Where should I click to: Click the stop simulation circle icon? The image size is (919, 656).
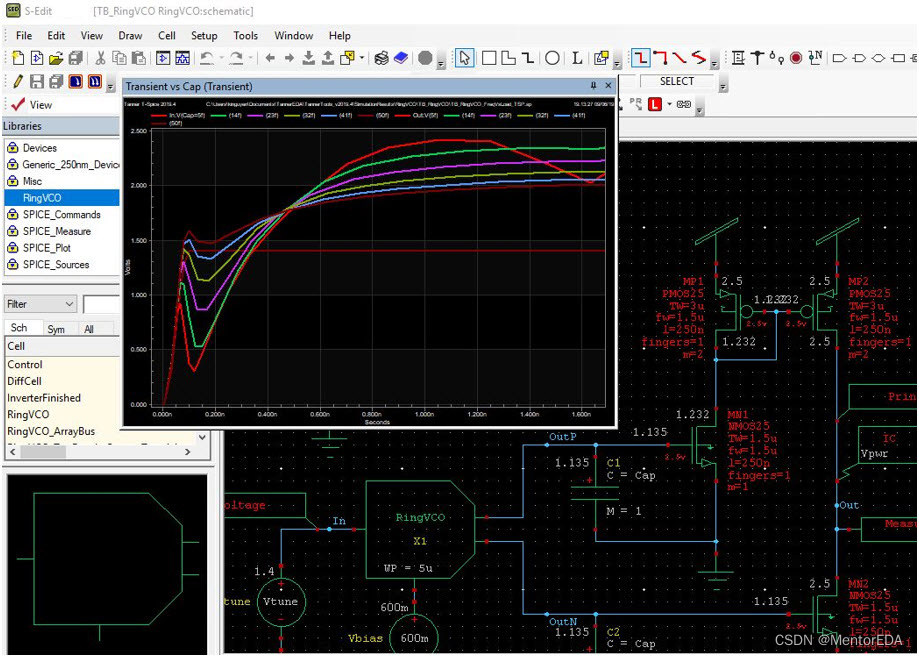coord(425,58)
